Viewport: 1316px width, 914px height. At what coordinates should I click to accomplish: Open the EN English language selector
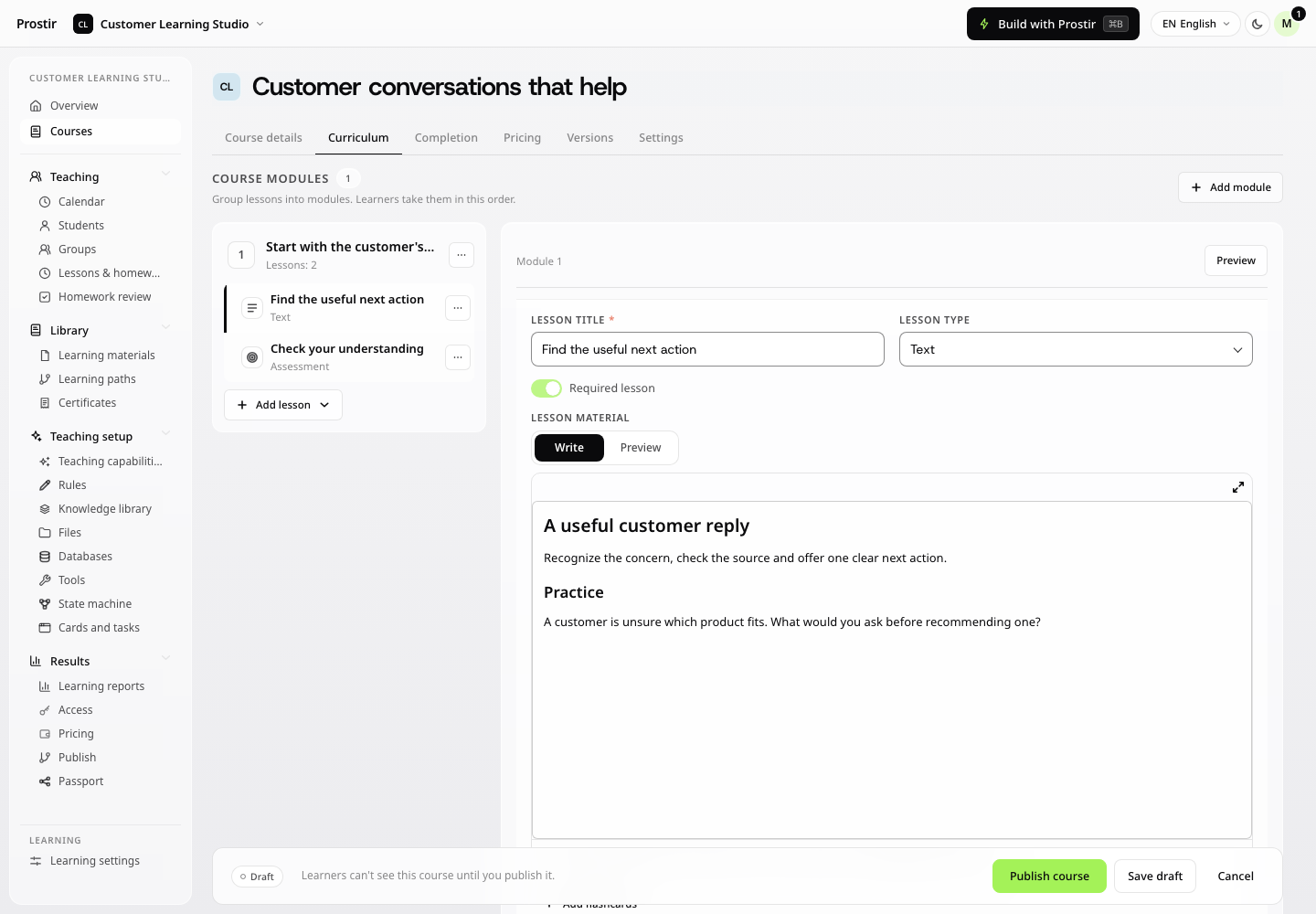tap(1195, 24)
